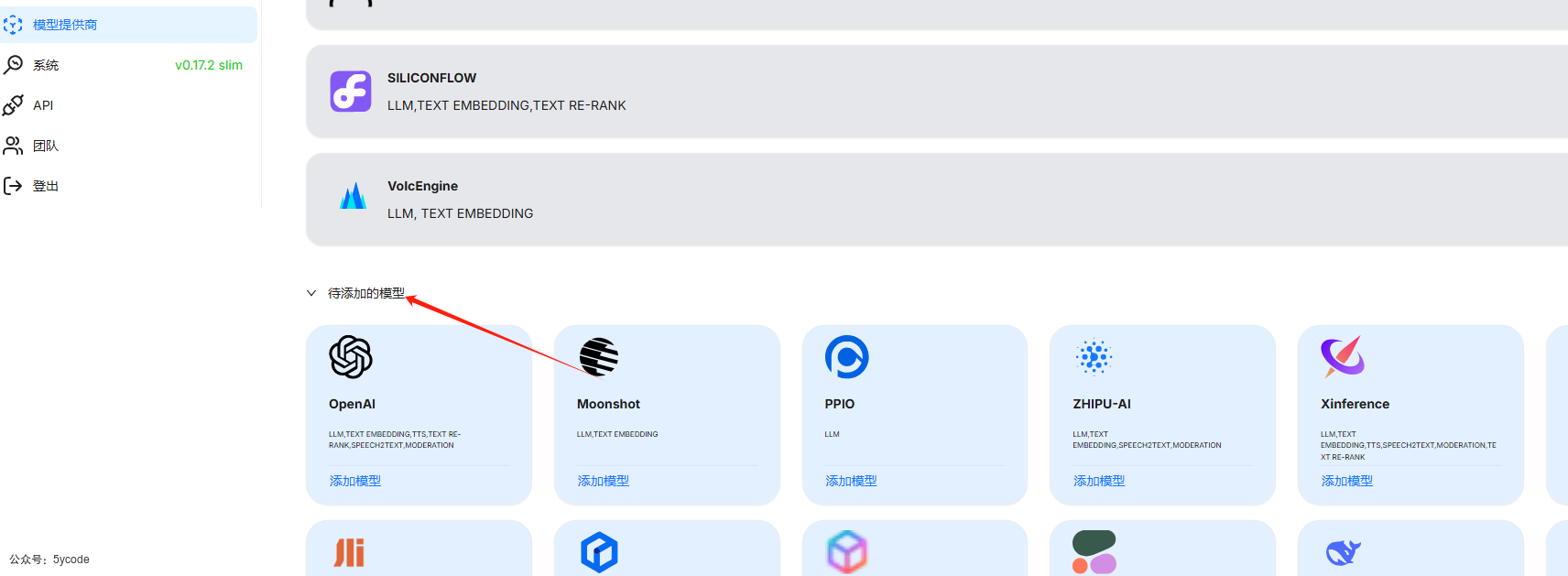Click the Xinference card title
Image resolution: width=1568 pixels, height=576 pixels.
coord(1356,404)
